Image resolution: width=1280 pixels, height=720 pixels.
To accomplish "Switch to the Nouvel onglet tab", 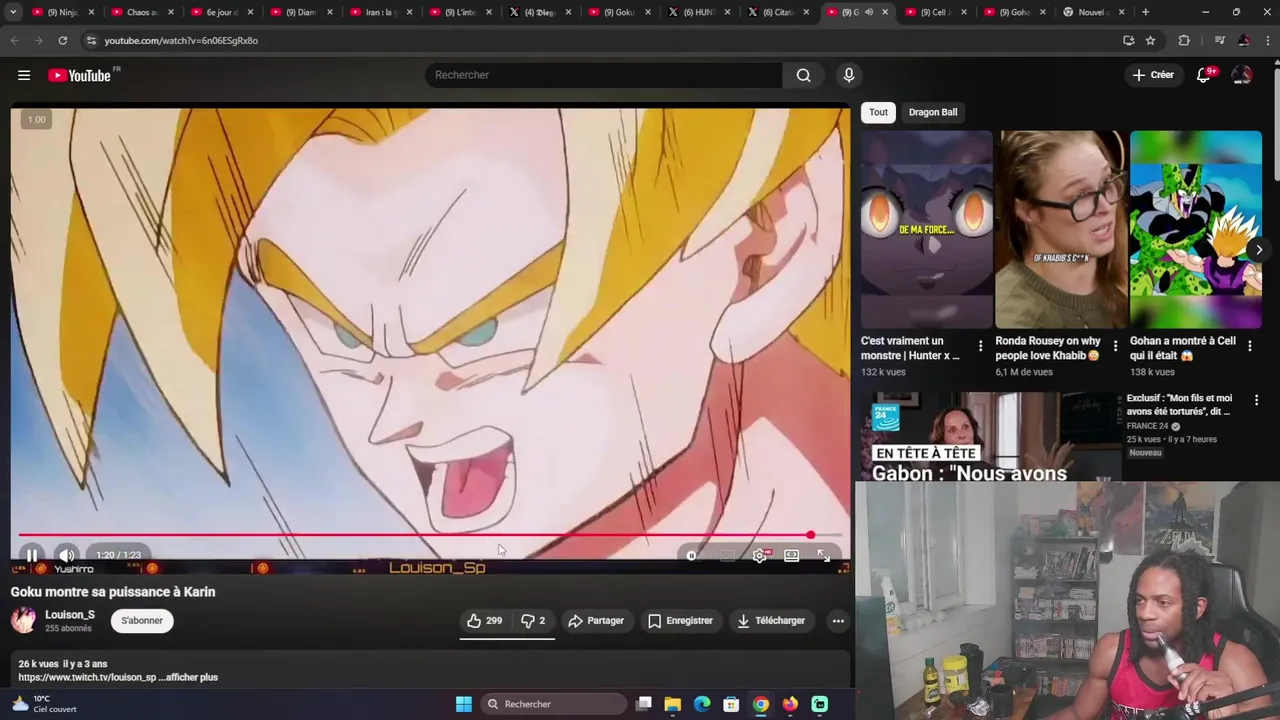I will pyautogui.click(x=1095, y=12).
